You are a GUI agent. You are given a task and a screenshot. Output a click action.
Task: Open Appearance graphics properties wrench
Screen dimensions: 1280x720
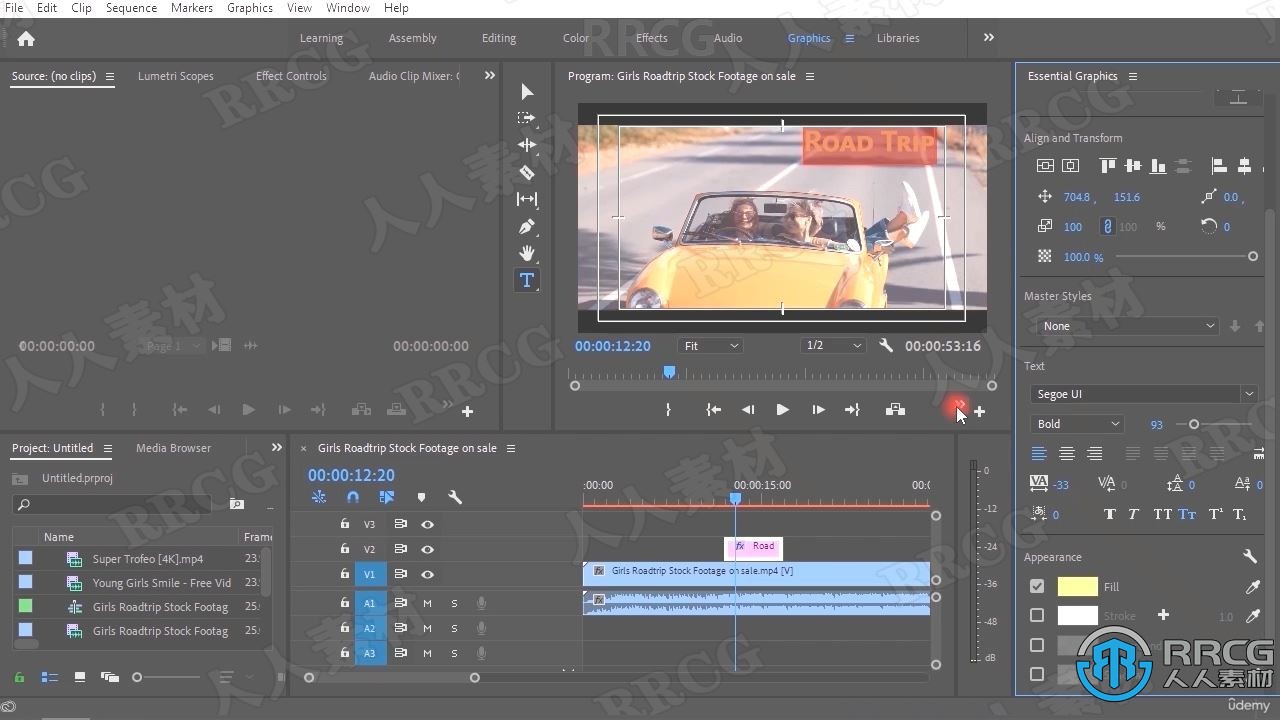pos(1250,557)
